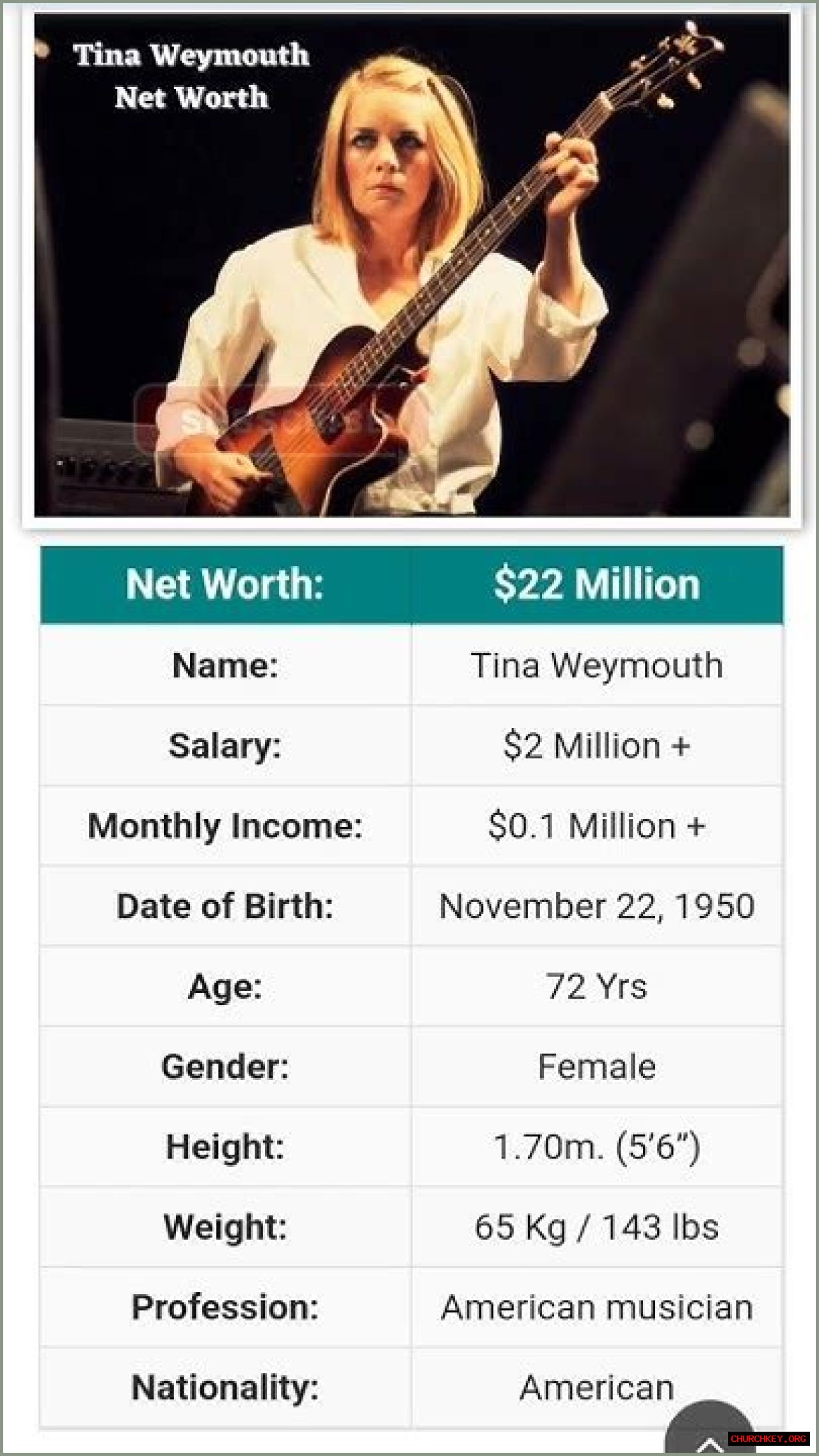Screen dimensions: 819x1456
Task: Select the "72 Yrs" age value
Action: click(x=596, y=986)
